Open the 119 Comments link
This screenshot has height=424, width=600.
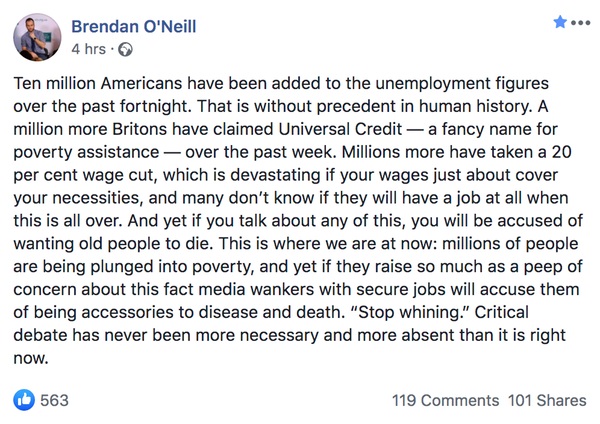(x=445, y=401)
